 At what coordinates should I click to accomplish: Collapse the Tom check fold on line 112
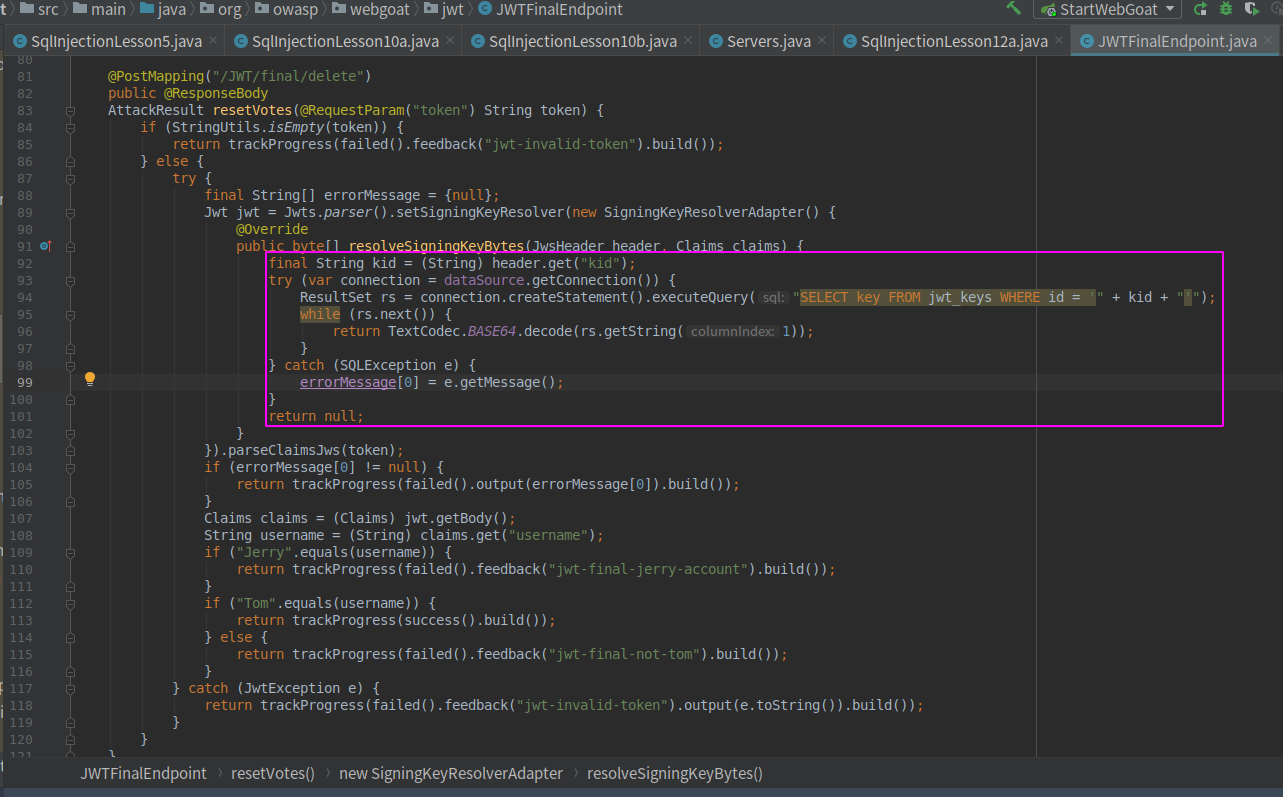point(70,603)
